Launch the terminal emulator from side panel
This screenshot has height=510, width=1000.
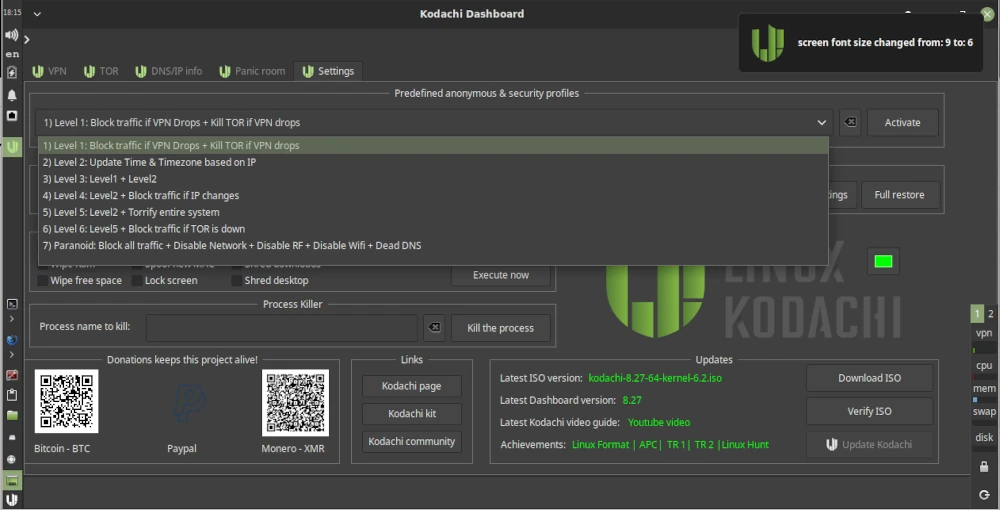(x=12, y=304)
